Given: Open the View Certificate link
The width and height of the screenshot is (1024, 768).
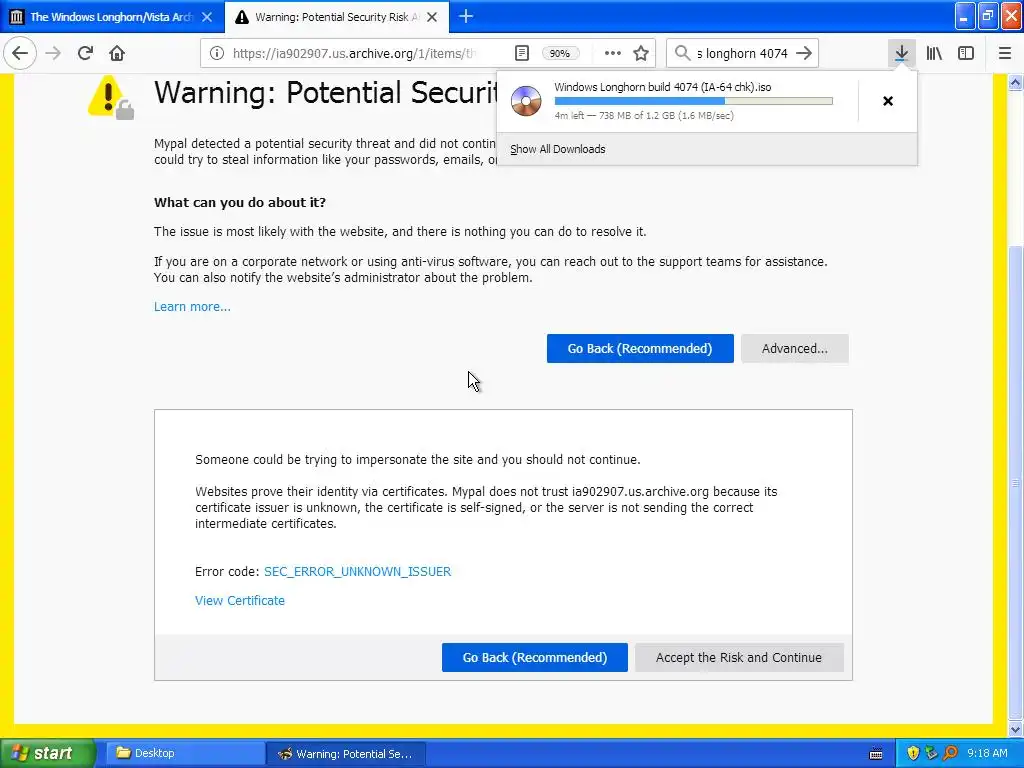Looking at the screenshot, I should [x=240, y=600].
